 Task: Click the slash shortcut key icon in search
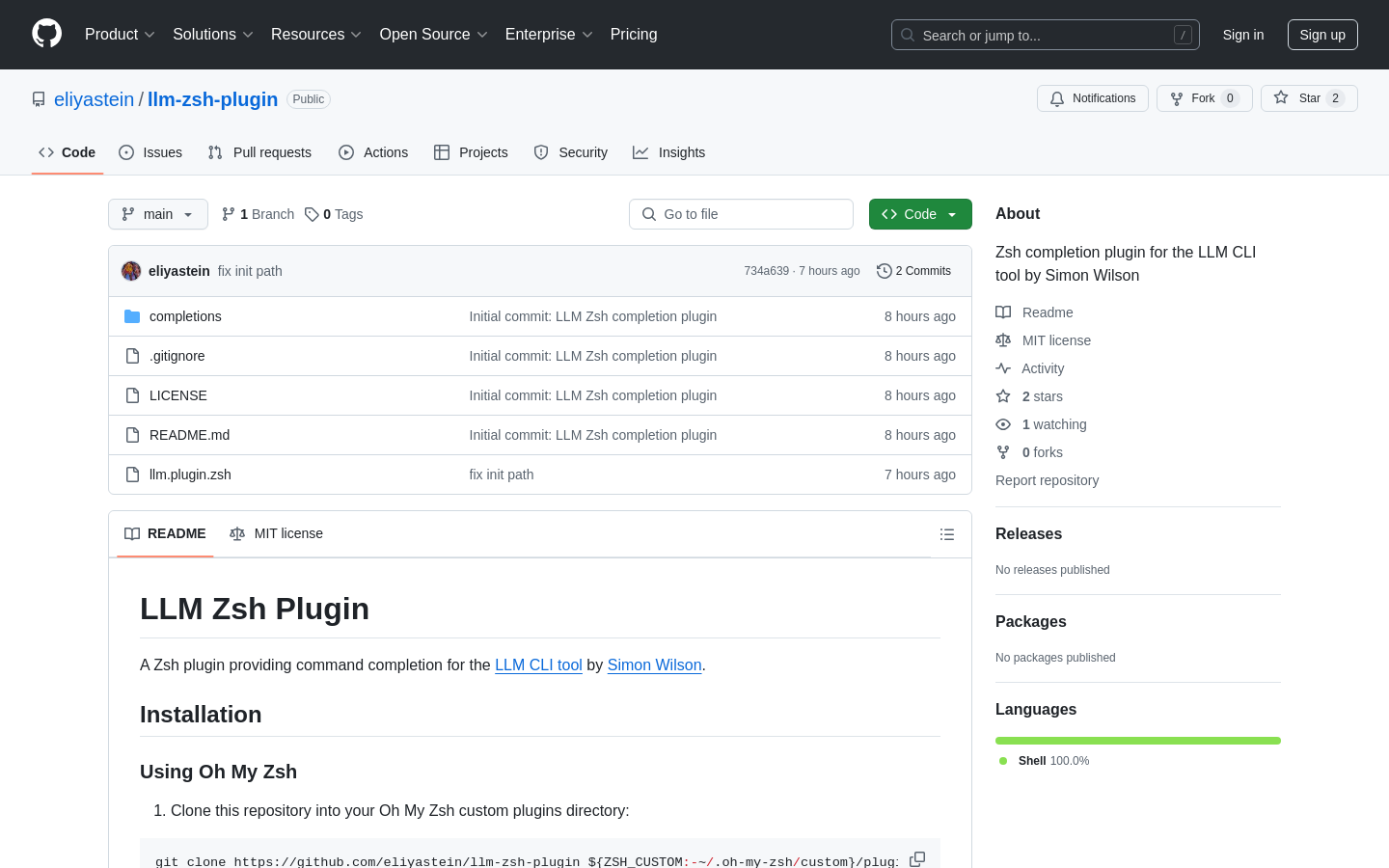point(1183,35)
